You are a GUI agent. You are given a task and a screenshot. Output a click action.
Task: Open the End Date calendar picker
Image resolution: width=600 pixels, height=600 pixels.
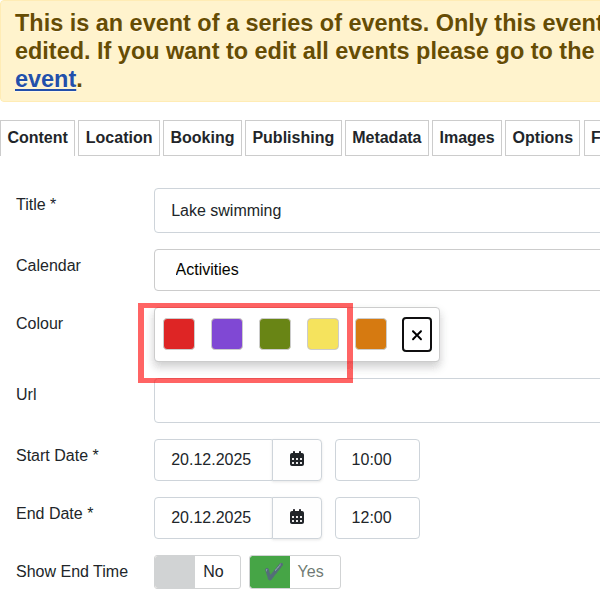pos(297,518)
